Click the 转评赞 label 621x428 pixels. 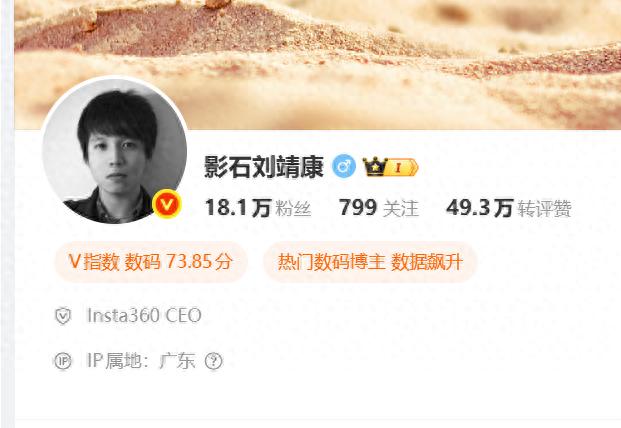[545, 209]
